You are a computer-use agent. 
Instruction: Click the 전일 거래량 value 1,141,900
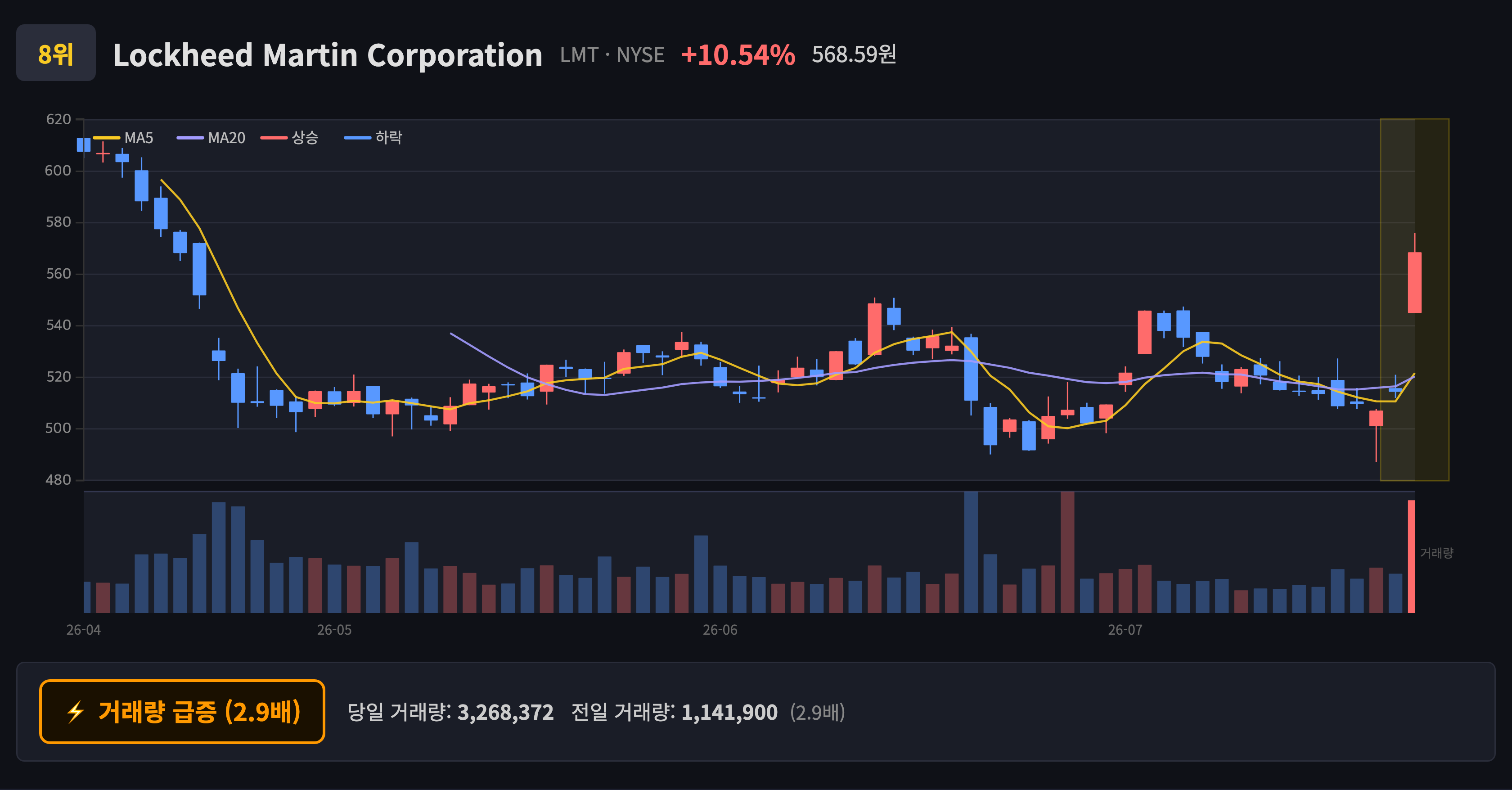[x=729, y=713]
